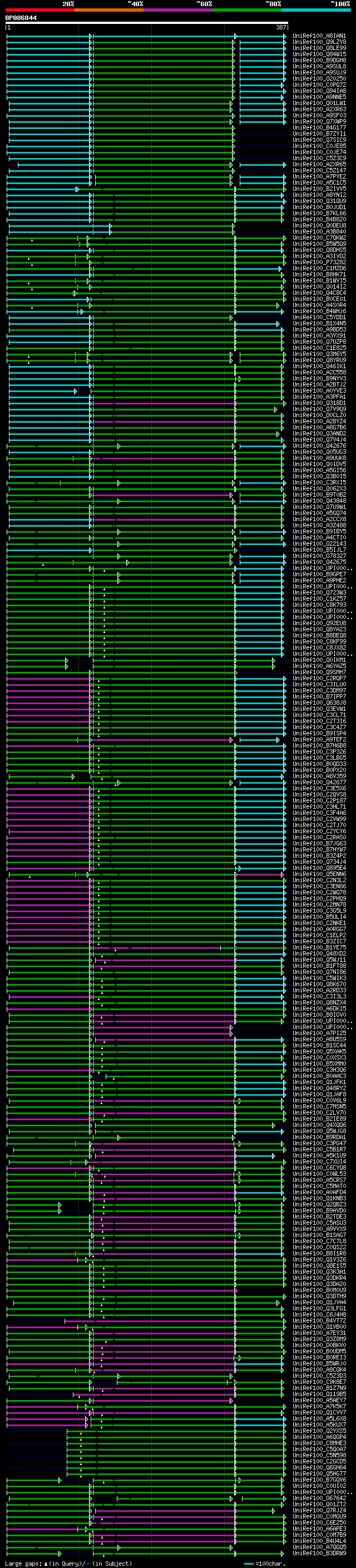The image size is (356, 1568).
Task: Select the UniRef100_A2XR65 label
Action: [319, 164]
